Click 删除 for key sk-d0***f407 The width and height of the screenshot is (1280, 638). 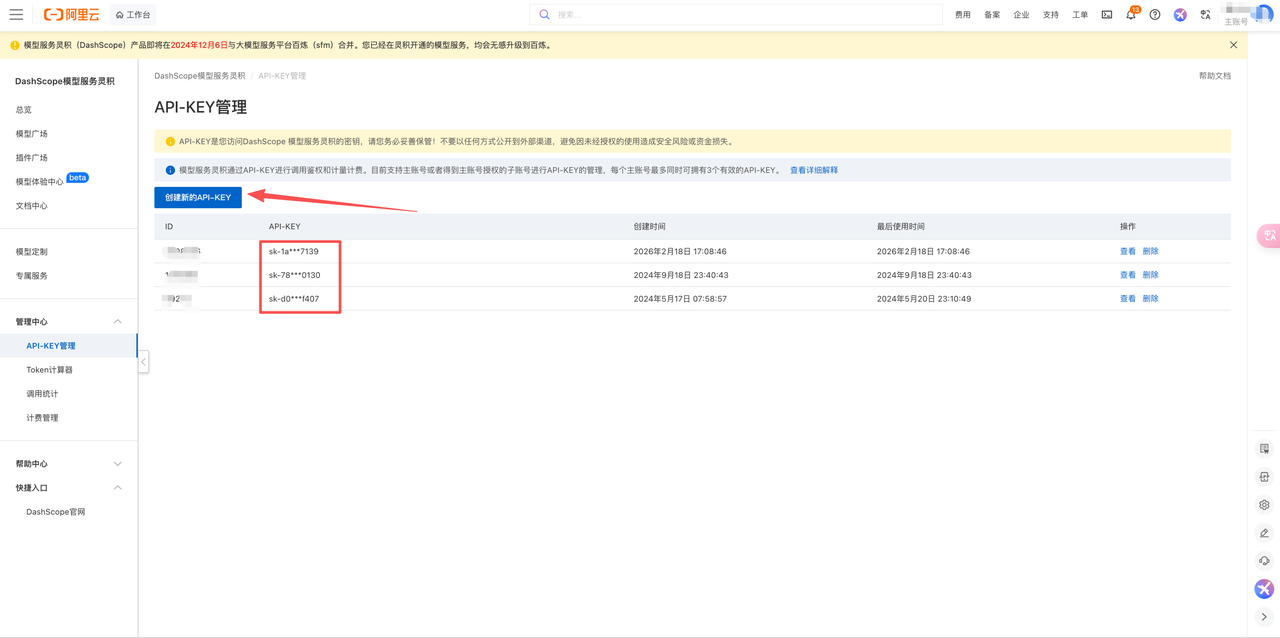coord(1151,299)
